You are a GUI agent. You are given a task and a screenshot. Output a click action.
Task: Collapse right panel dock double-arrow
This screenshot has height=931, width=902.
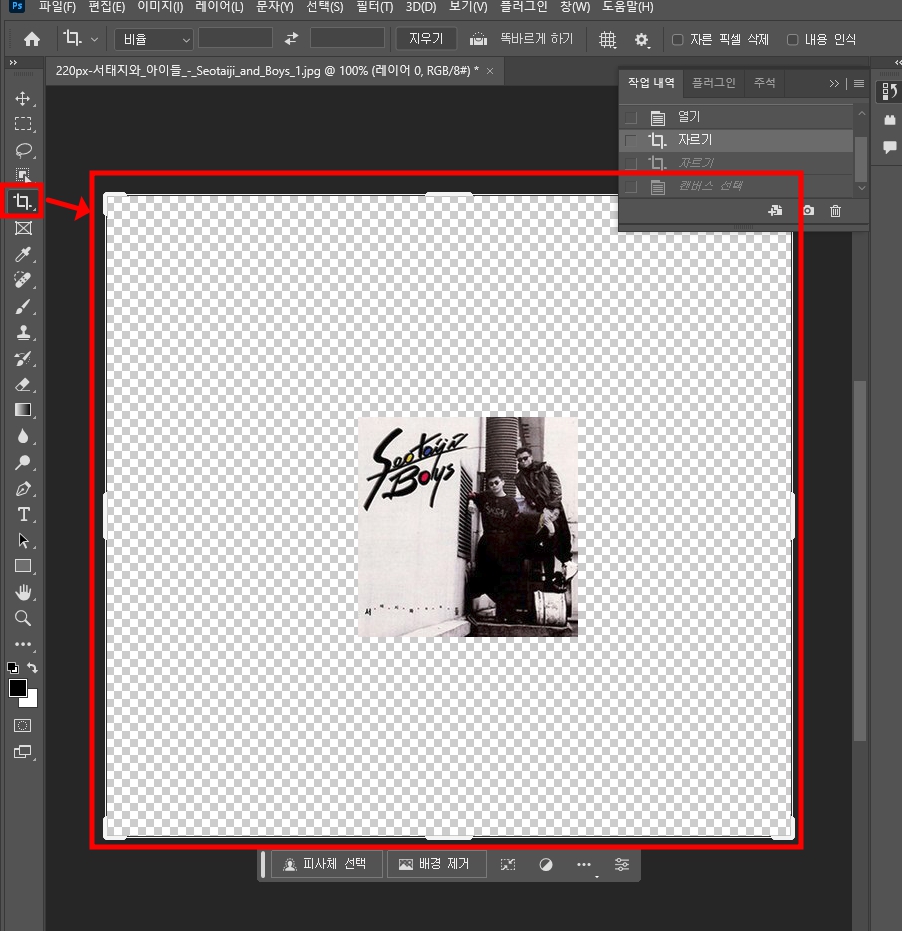tap(897, 62)
